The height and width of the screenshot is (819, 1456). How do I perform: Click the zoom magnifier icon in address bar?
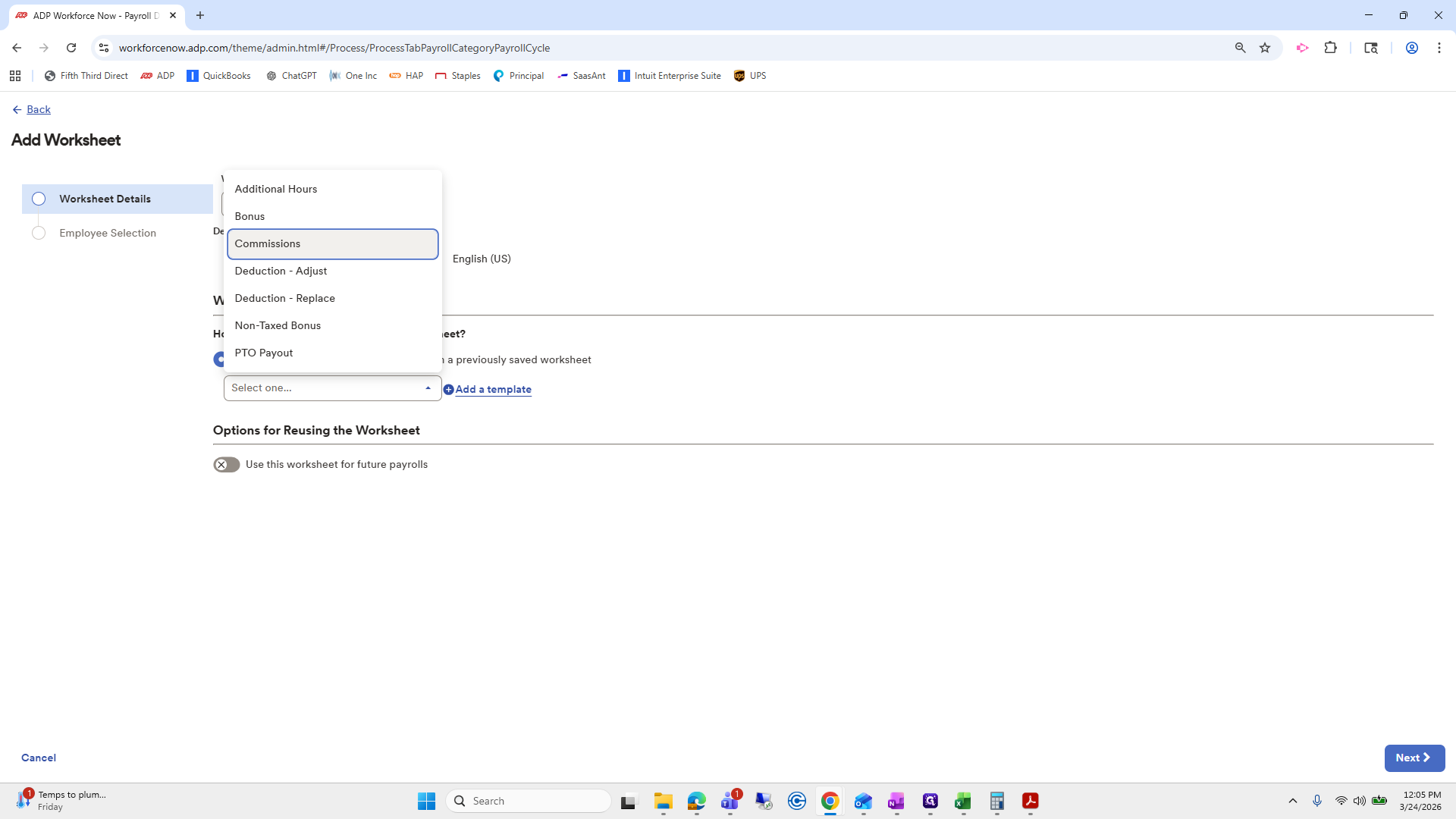coord(1241,48)
